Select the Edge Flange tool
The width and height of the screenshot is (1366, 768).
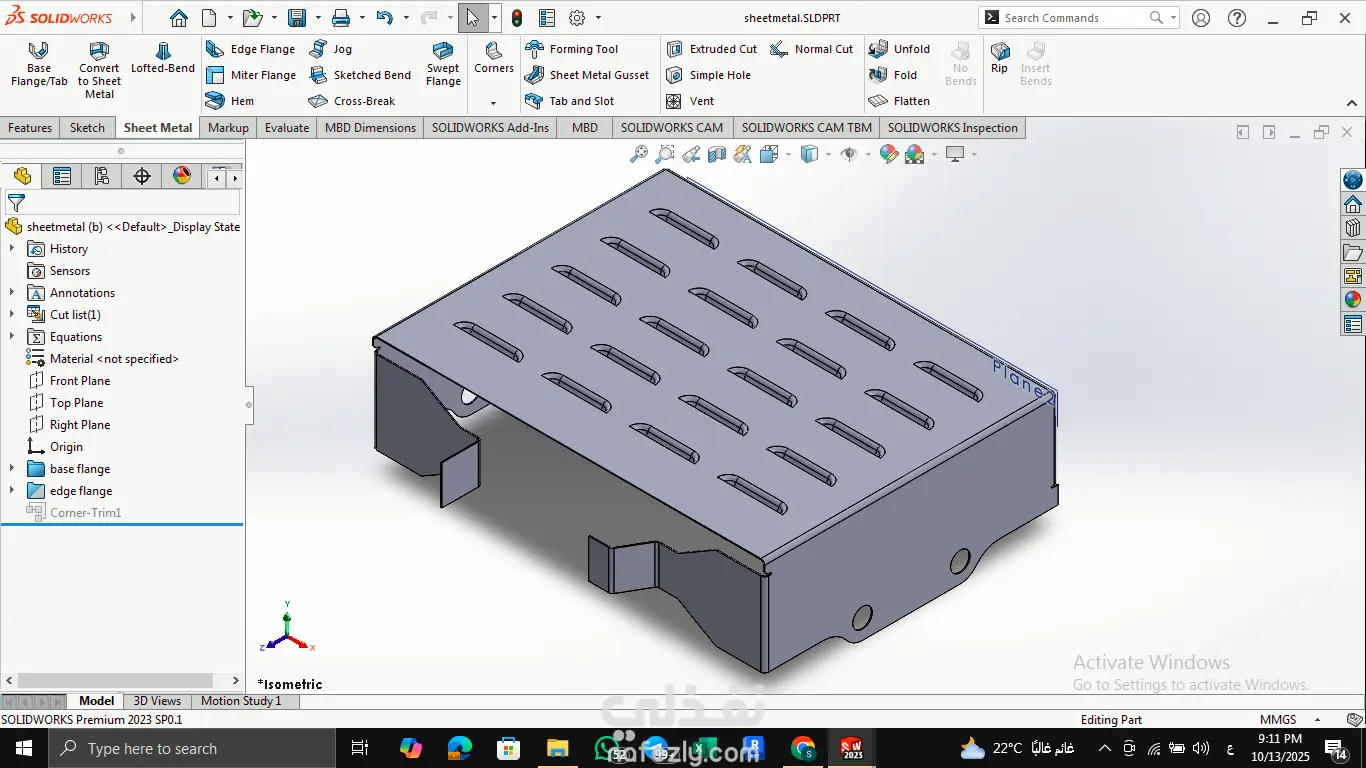[251, 49]
